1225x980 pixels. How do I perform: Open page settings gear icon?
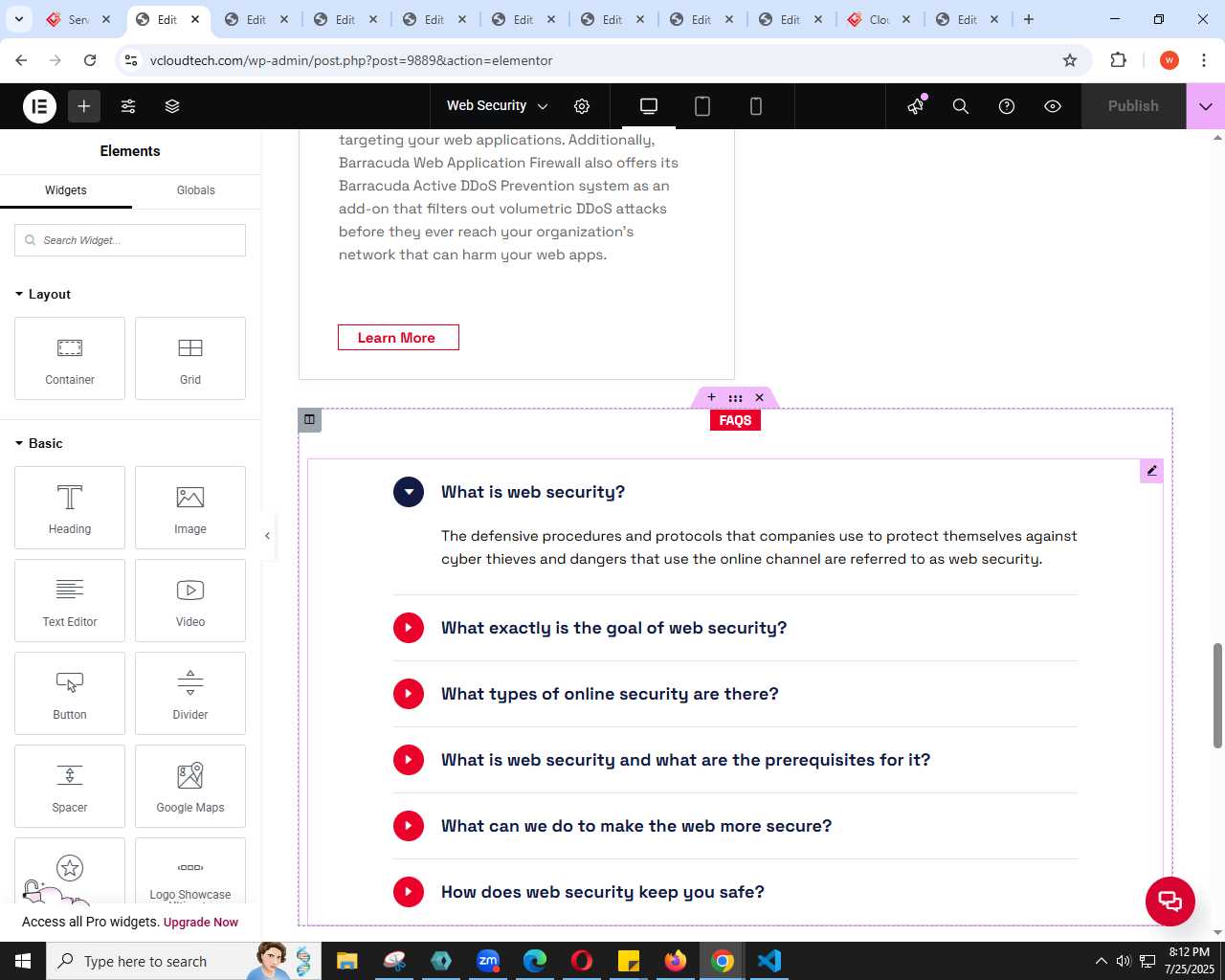pyautogui.click(x=582, y=106)
